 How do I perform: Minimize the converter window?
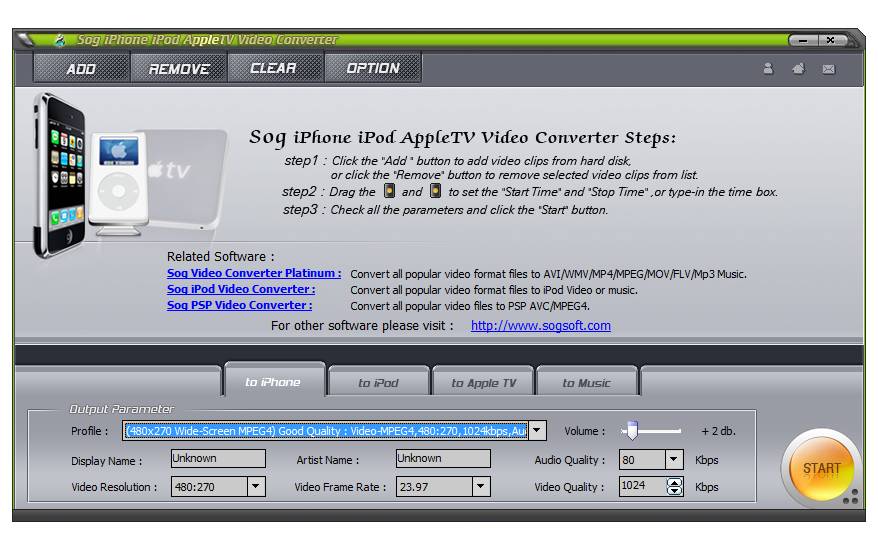pos(803,40)
